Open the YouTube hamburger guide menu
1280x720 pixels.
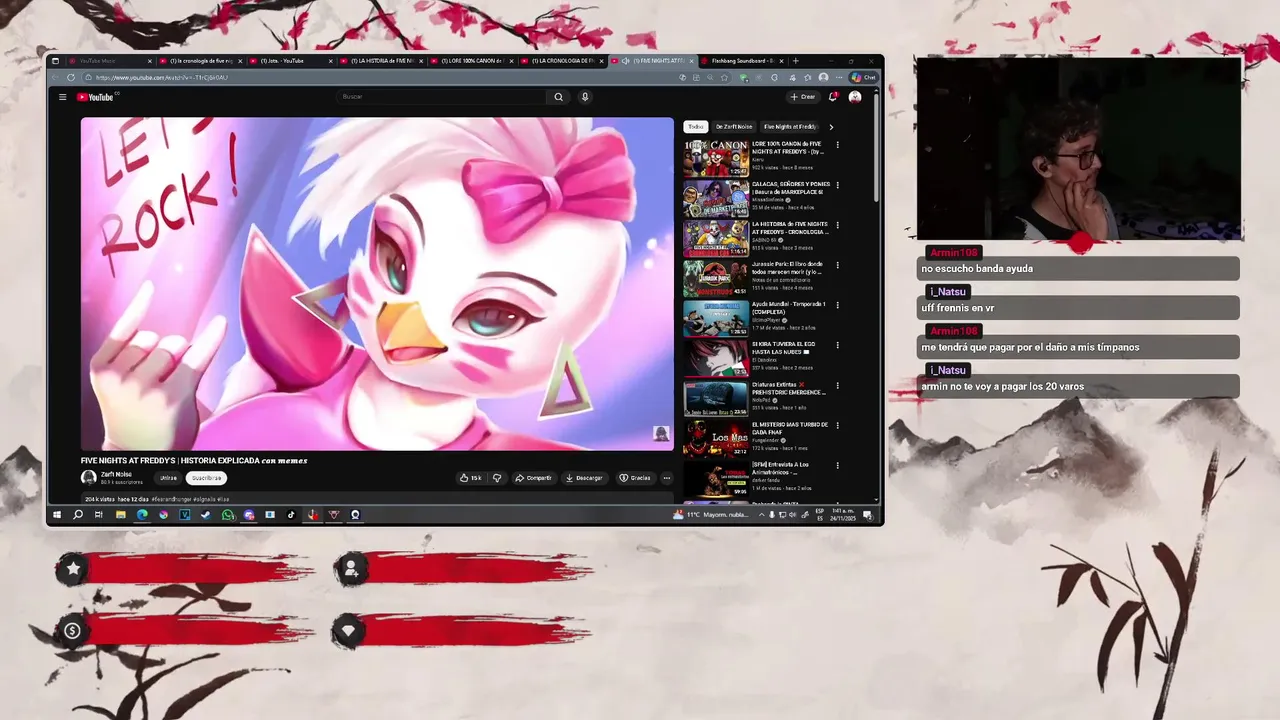point(62,97)
